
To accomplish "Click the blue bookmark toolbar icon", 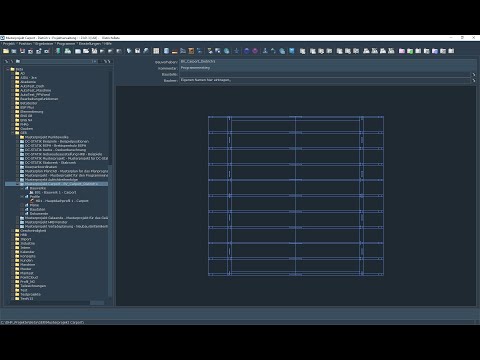I will coord(292,51).
